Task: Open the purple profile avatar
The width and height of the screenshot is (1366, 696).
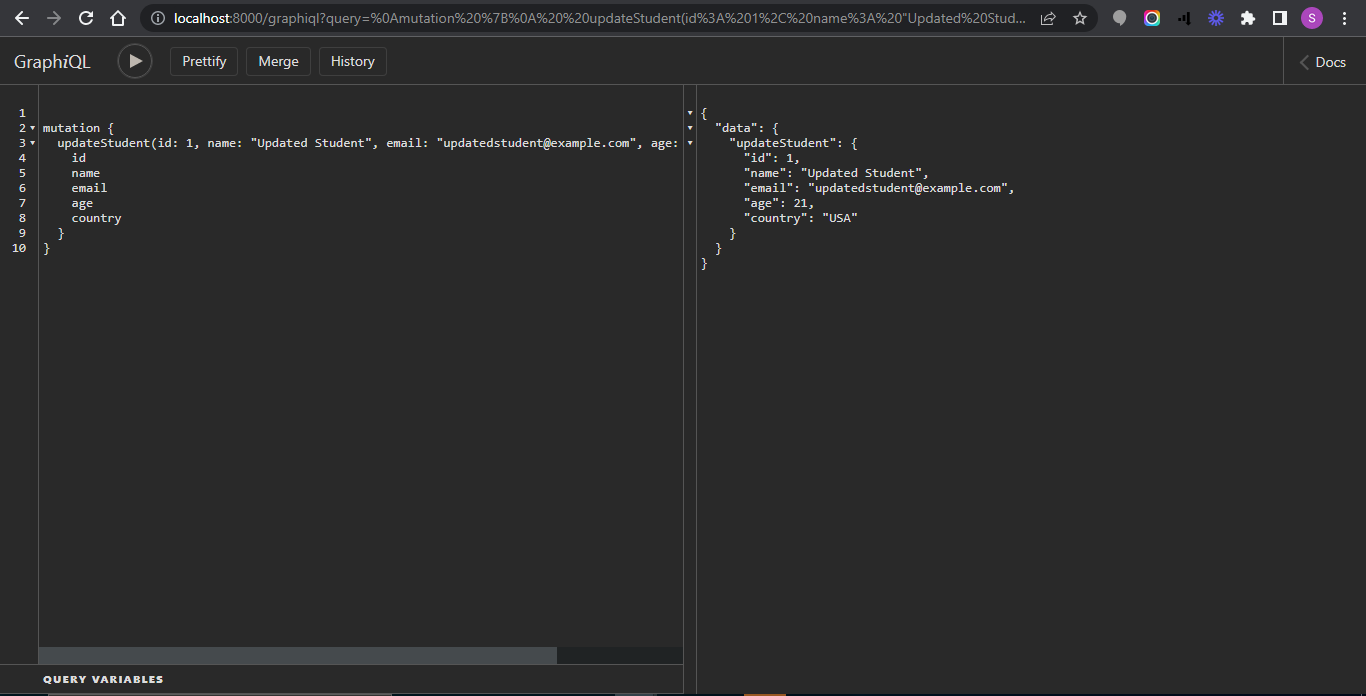Action: (1311, 18)
